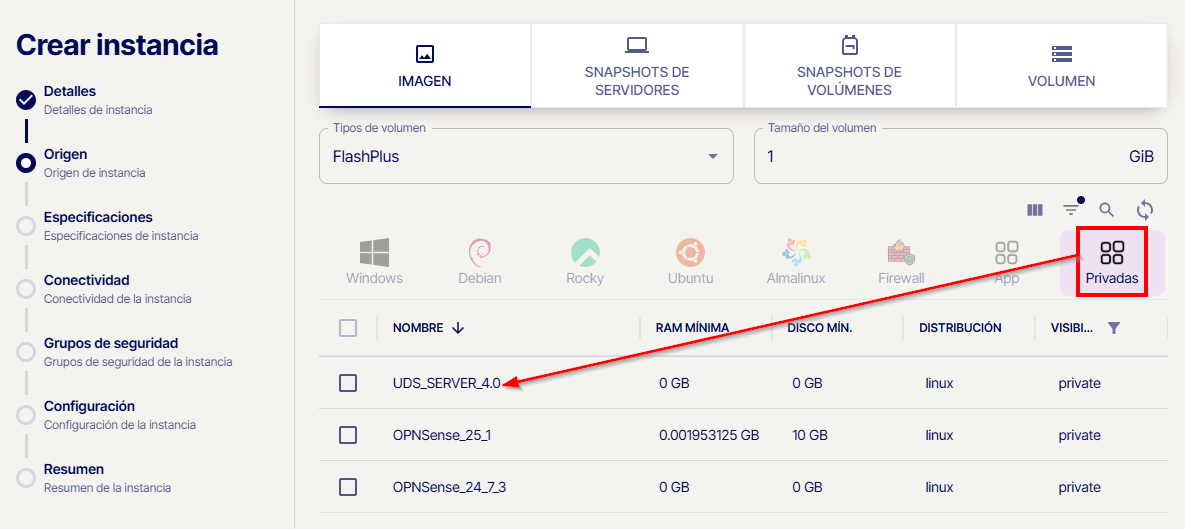Select the Almalinux image icon
Viewport: 1185px width, 529px height.
(x=796, y=253)
